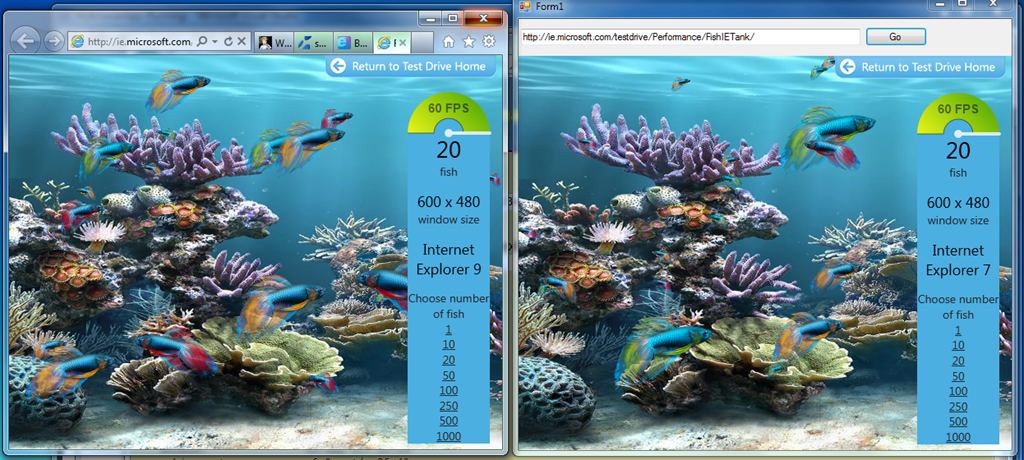Click "600 x 480" window size in IE9 window

point(449,201)
